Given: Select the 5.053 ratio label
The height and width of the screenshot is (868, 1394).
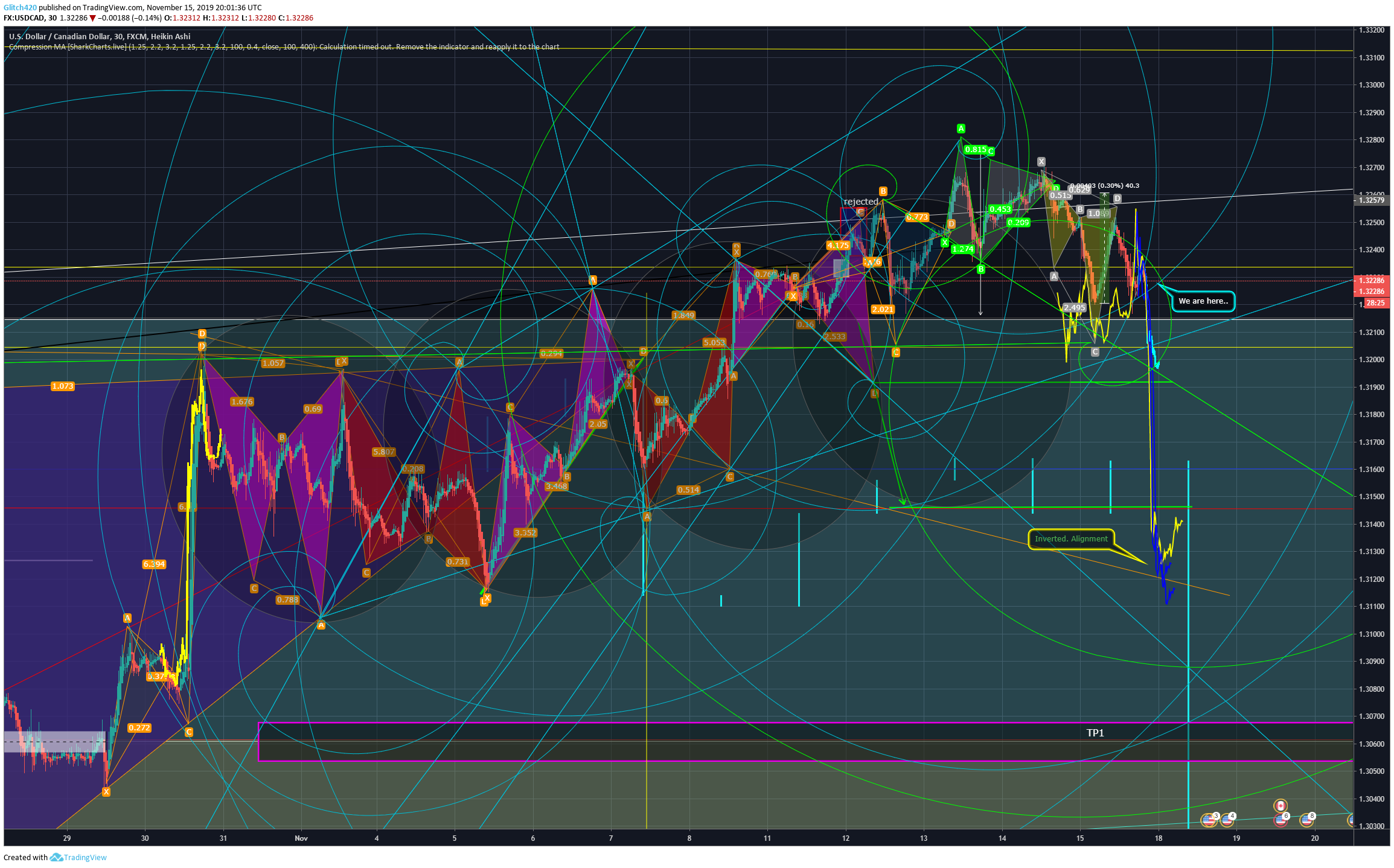Looking at the screenshot, I should (714, 343).
